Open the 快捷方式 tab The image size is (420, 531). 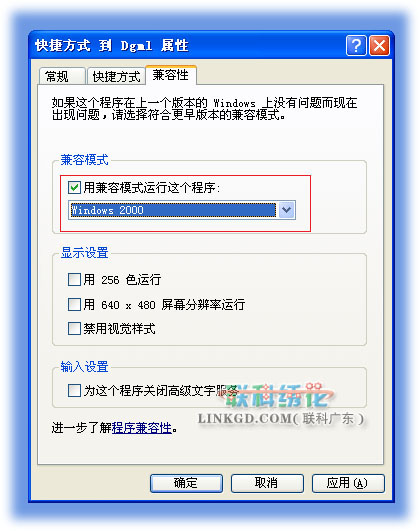pos(117,76)
